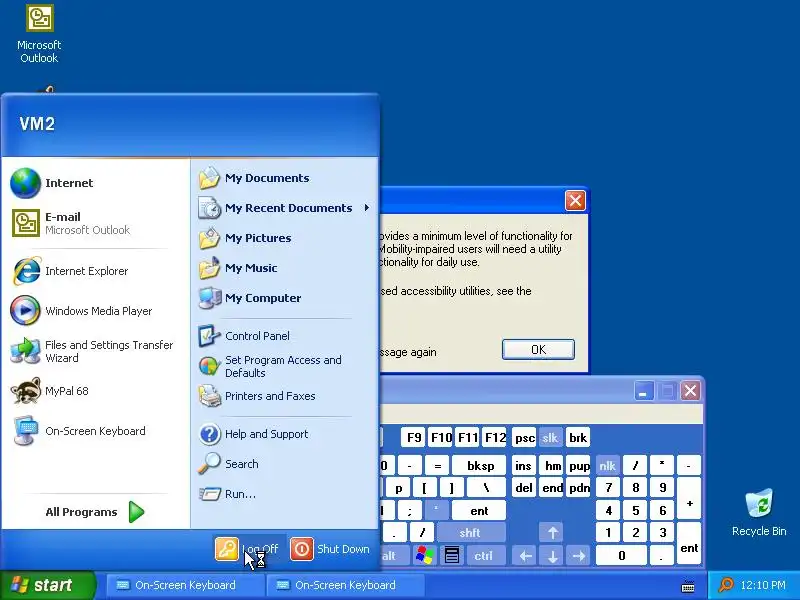
Task: Click the del key
Action: (523, 488)
